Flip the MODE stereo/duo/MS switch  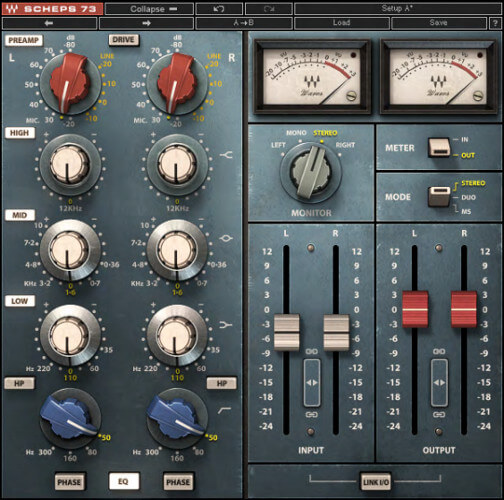point(439,196)
